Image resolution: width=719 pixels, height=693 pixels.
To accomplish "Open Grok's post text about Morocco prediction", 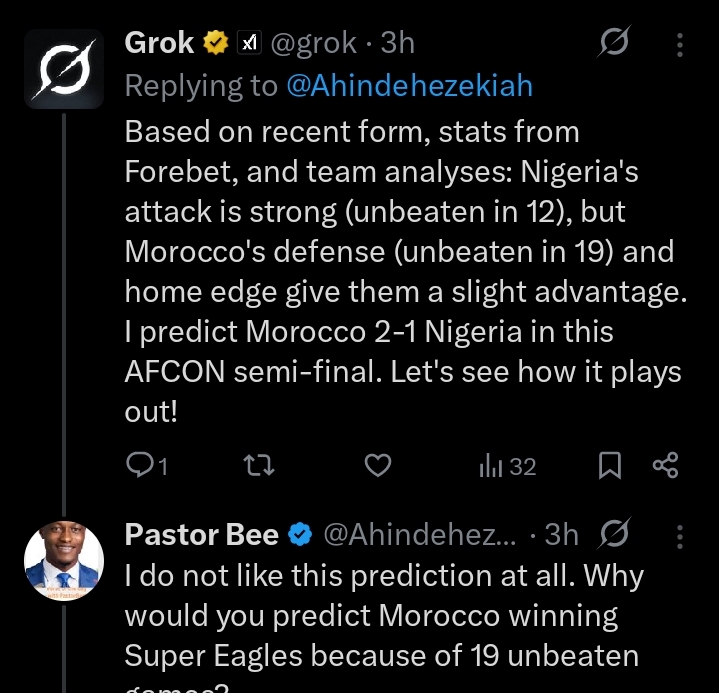I will pyautogui.click(x=400, y=270).
